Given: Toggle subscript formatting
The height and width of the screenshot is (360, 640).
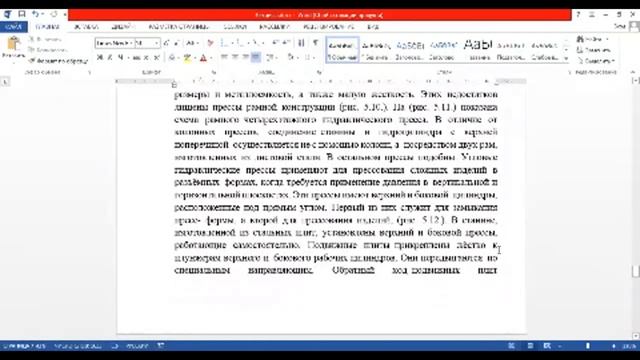Looking at the screenshot, I should 146,58.
